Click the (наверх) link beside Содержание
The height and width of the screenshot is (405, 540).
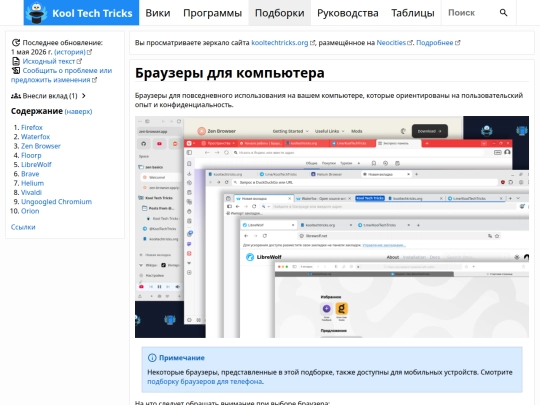(78, 112)
